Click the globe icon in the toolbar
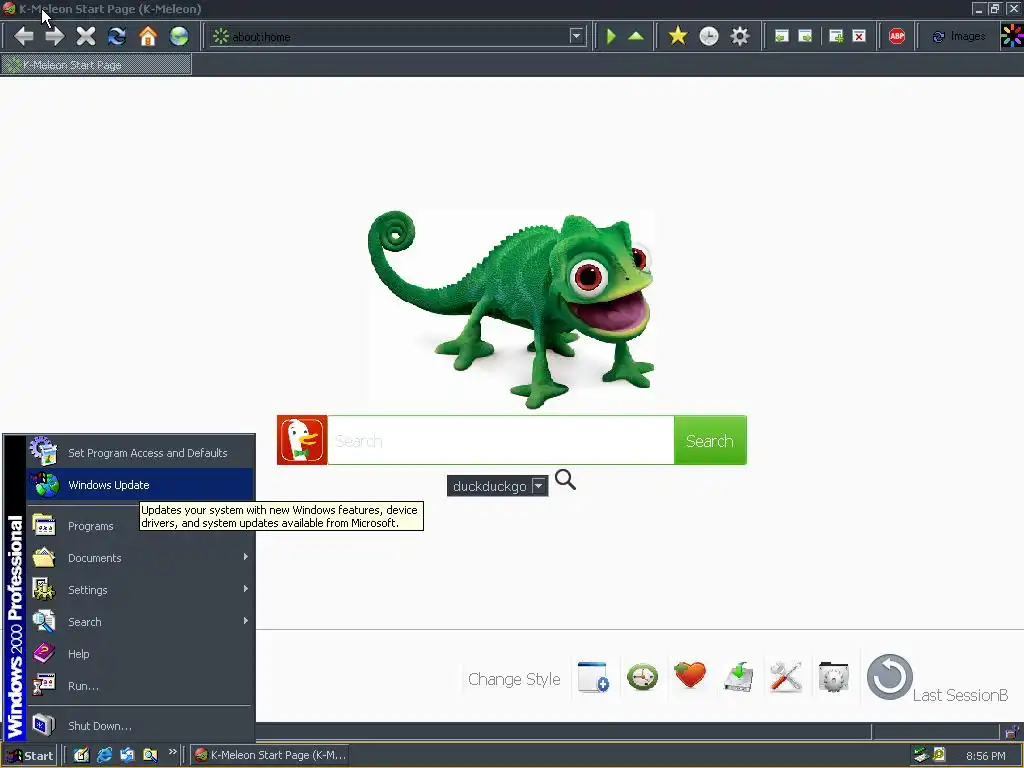The width and height of the screenshot is (1024, 768). coord(179,36)
